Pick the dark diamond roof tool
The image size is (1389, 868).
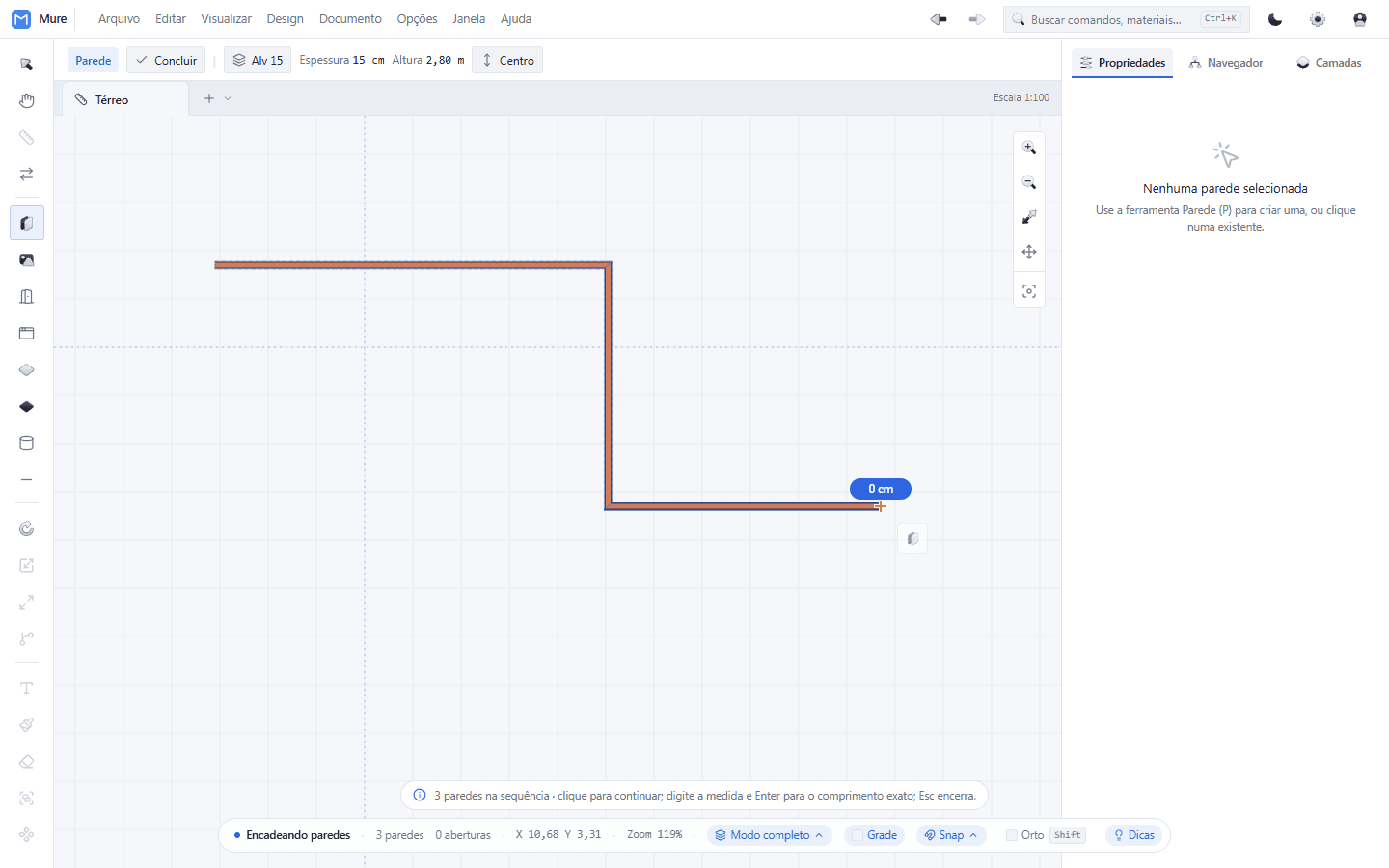click(x=27, y=407)
